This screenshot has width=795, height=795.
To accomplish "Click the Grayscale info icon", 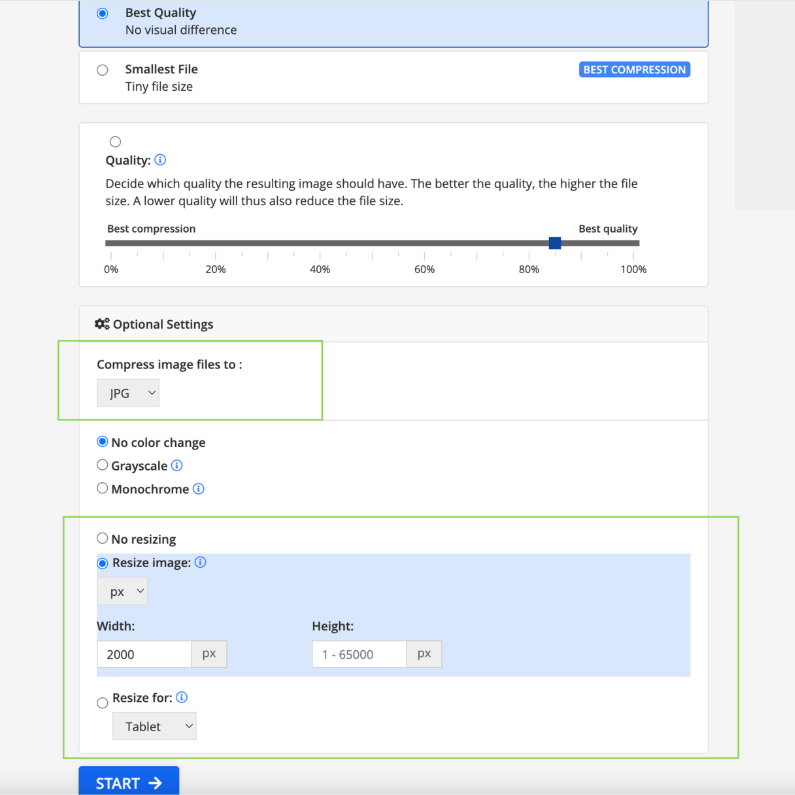I will [177, 466].
